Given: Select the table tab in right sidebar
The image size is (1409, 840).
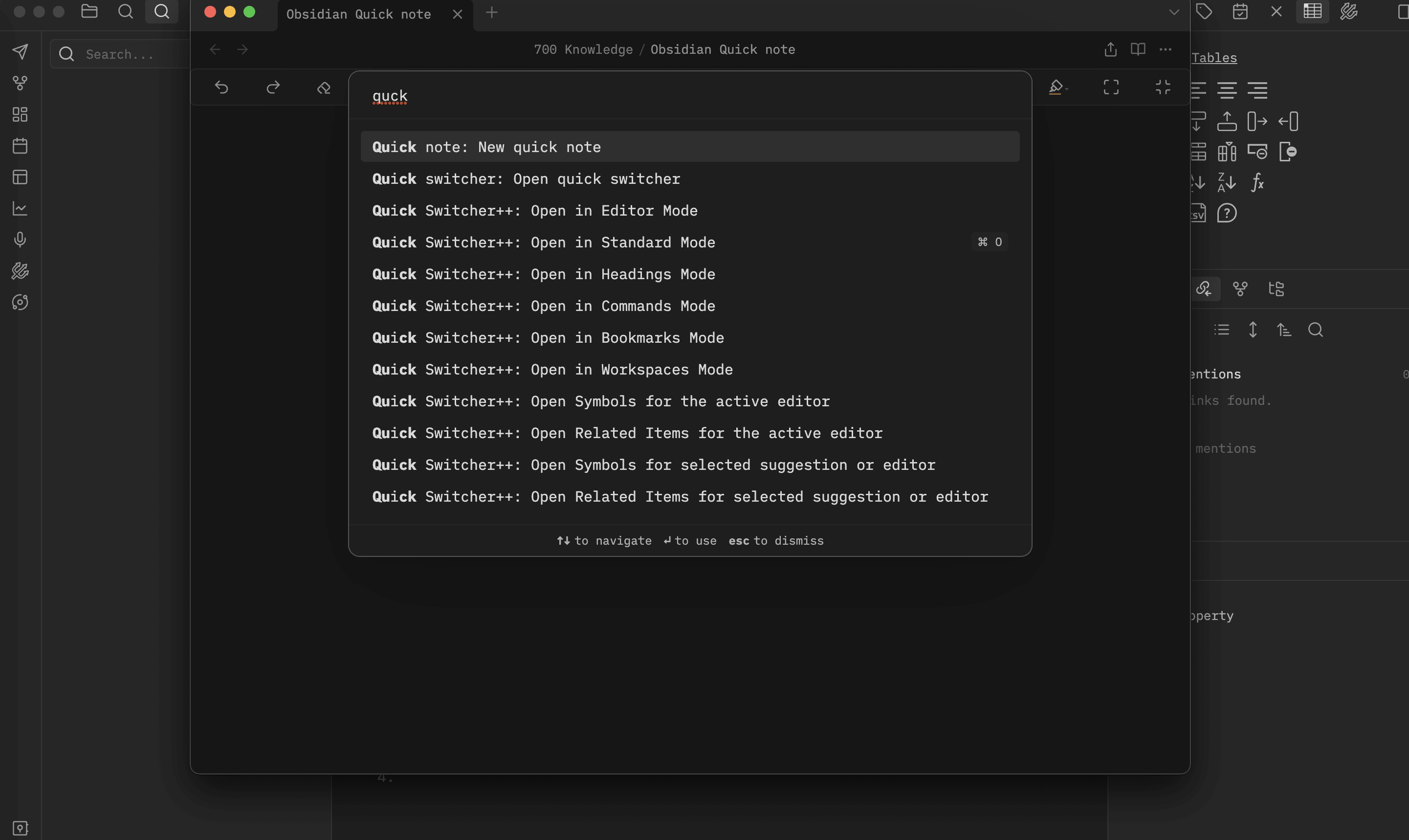Looking at the screenshot, I should coord(1313,11).
